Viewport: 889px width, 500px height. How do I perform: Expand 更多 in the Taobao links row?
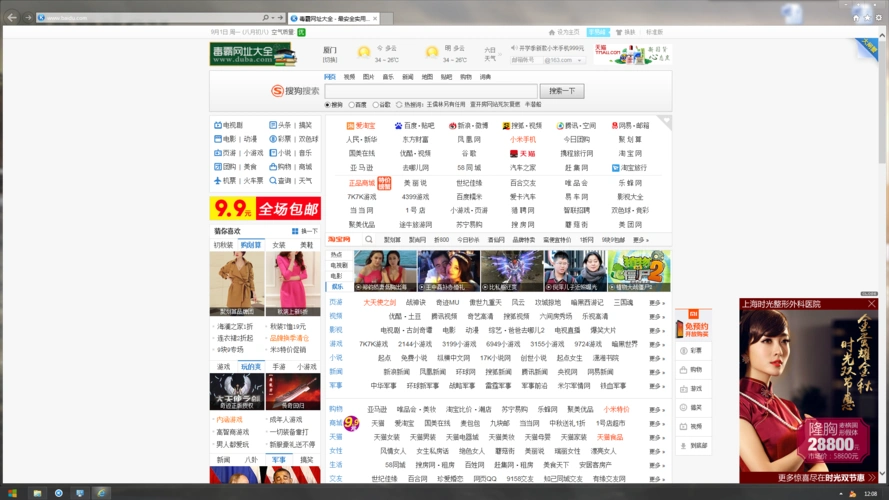641,240
